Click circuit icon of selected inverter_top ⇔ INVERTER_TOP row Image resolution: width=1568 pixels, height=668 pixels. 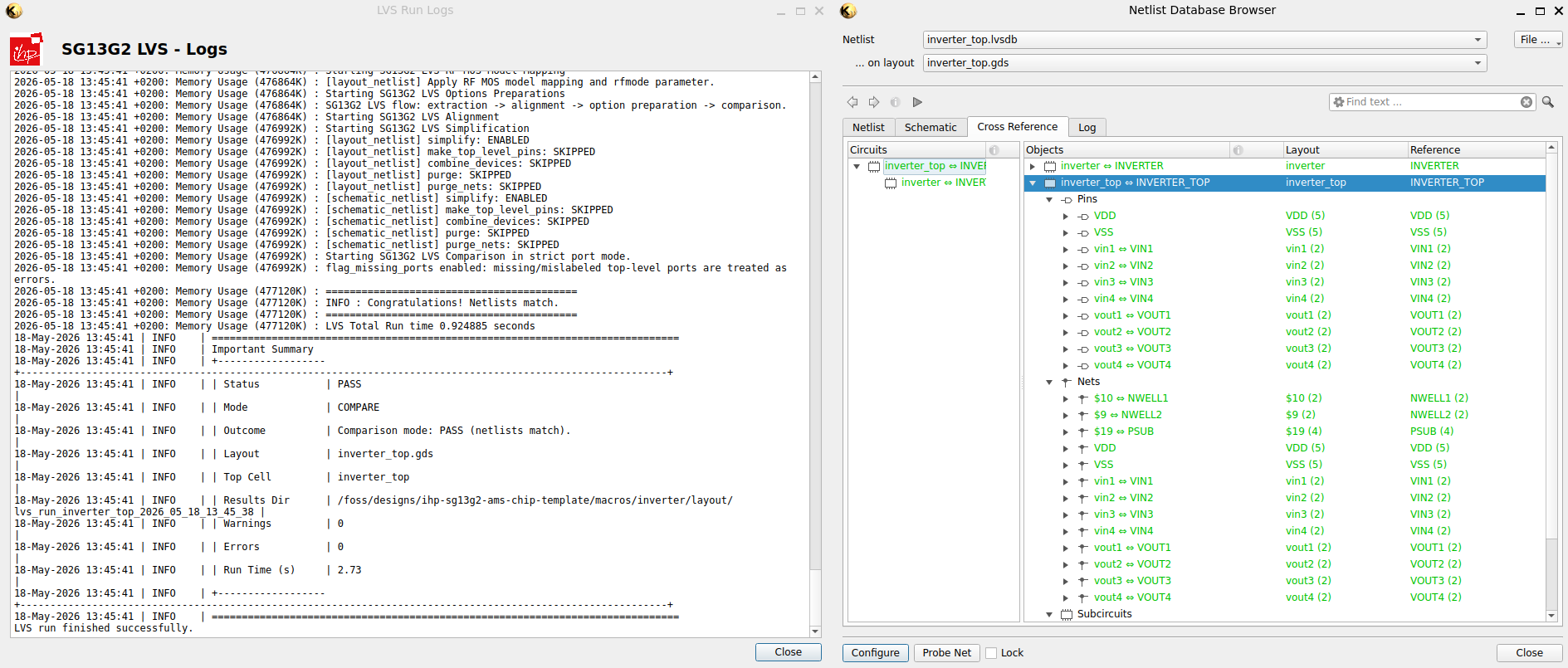point(1050,183)
